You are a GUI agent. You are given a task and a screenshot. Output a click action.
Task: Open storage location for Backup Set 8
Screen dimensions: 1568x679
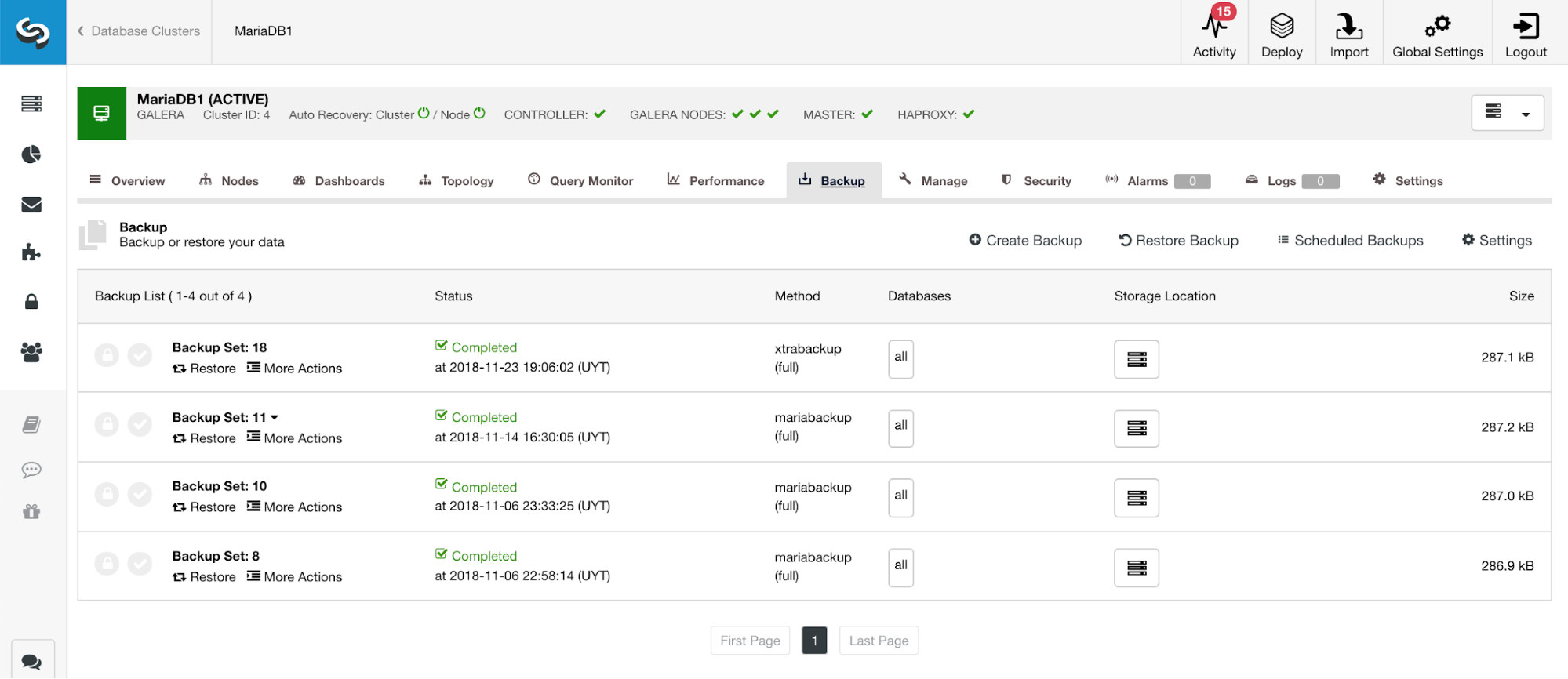click(x=1137, y=568)
